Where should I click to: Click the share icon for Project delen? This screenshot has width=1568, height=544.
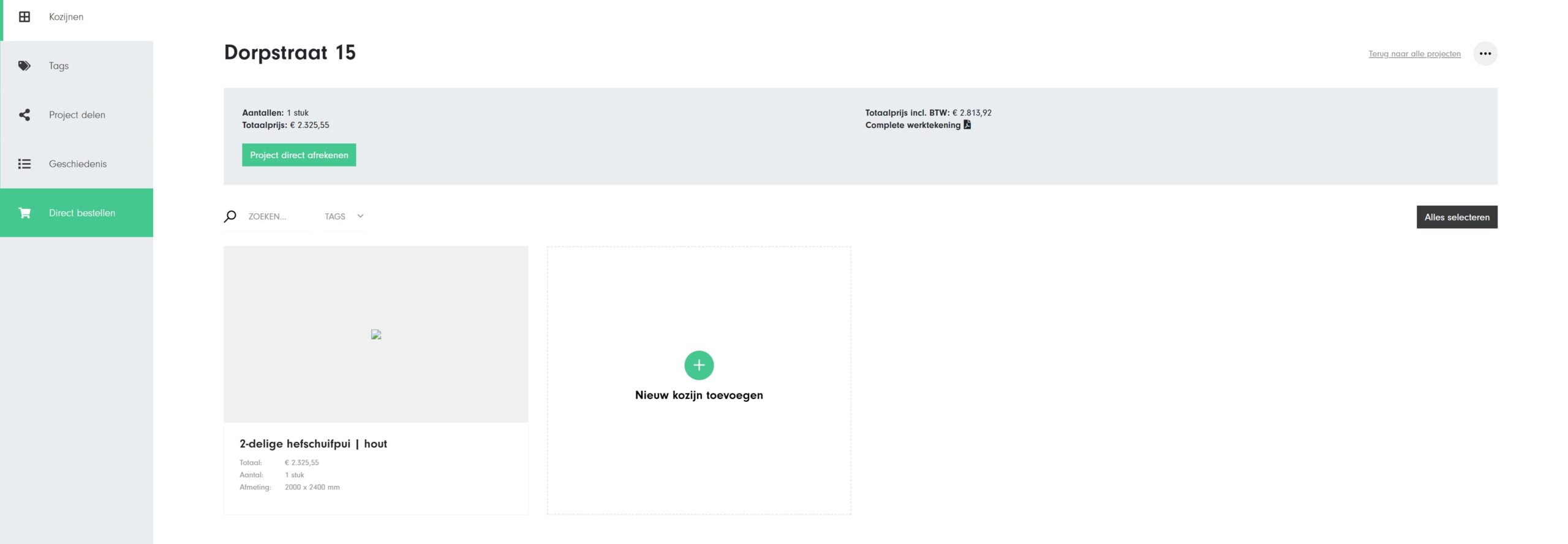tap(24, 115)
